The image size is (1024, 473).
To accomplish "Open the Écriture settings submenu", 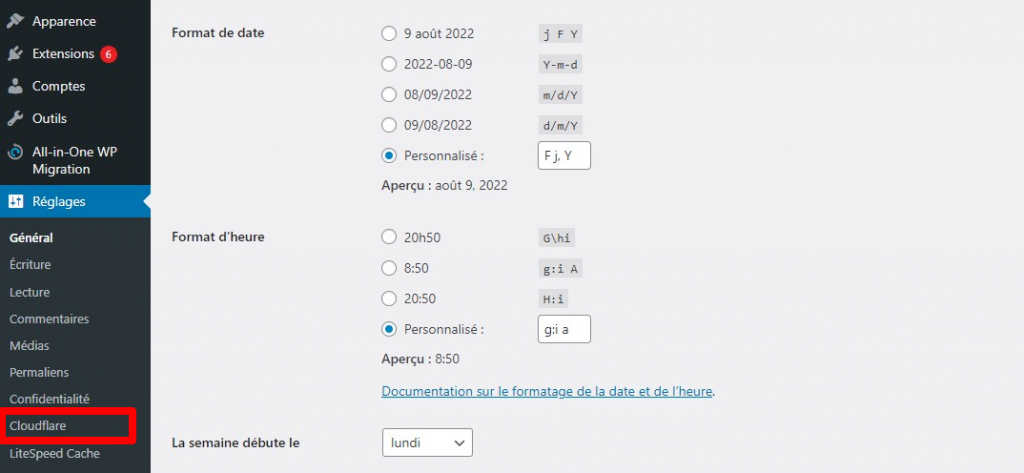I will click(30, 265).
